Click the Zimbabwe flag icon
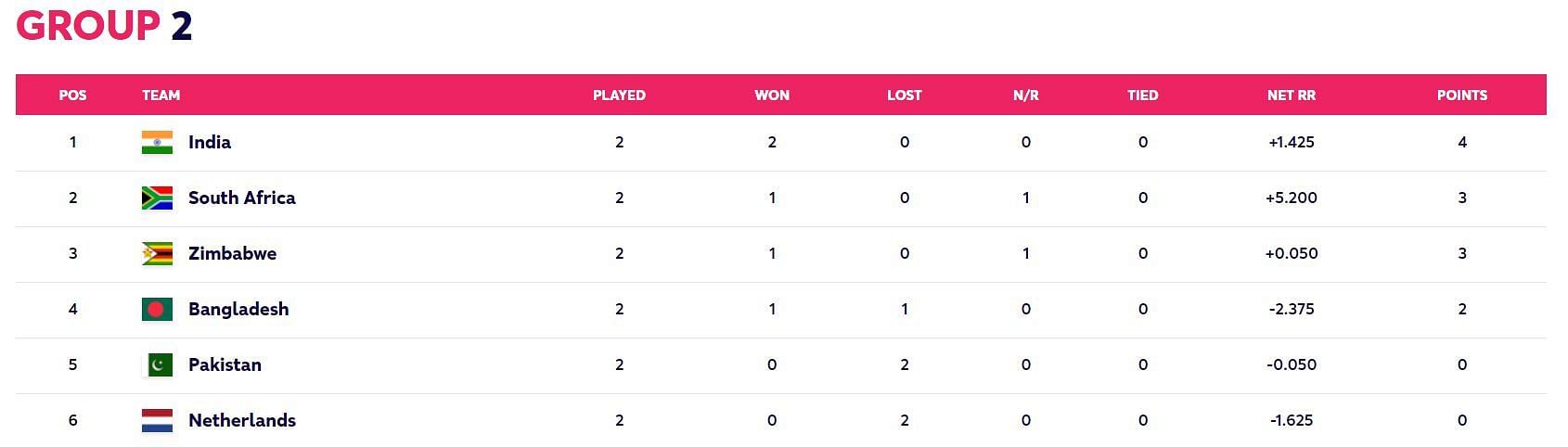 (x=157, y=253)
